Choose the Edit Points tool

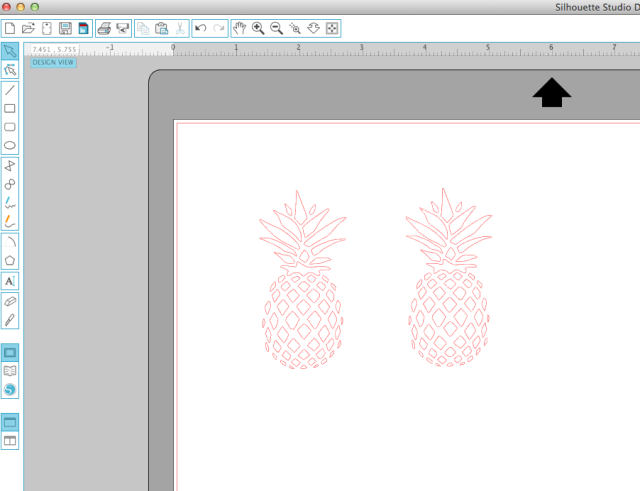[10, 70]
